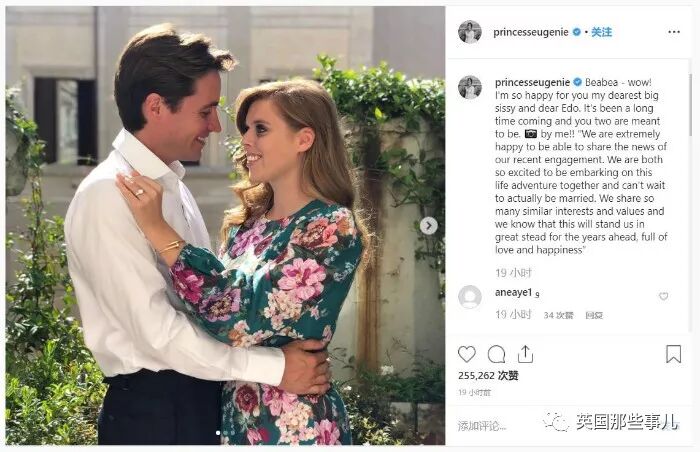
Task: Reply to the aneaye1 comment with 回复
Action: tap(594, 315)
